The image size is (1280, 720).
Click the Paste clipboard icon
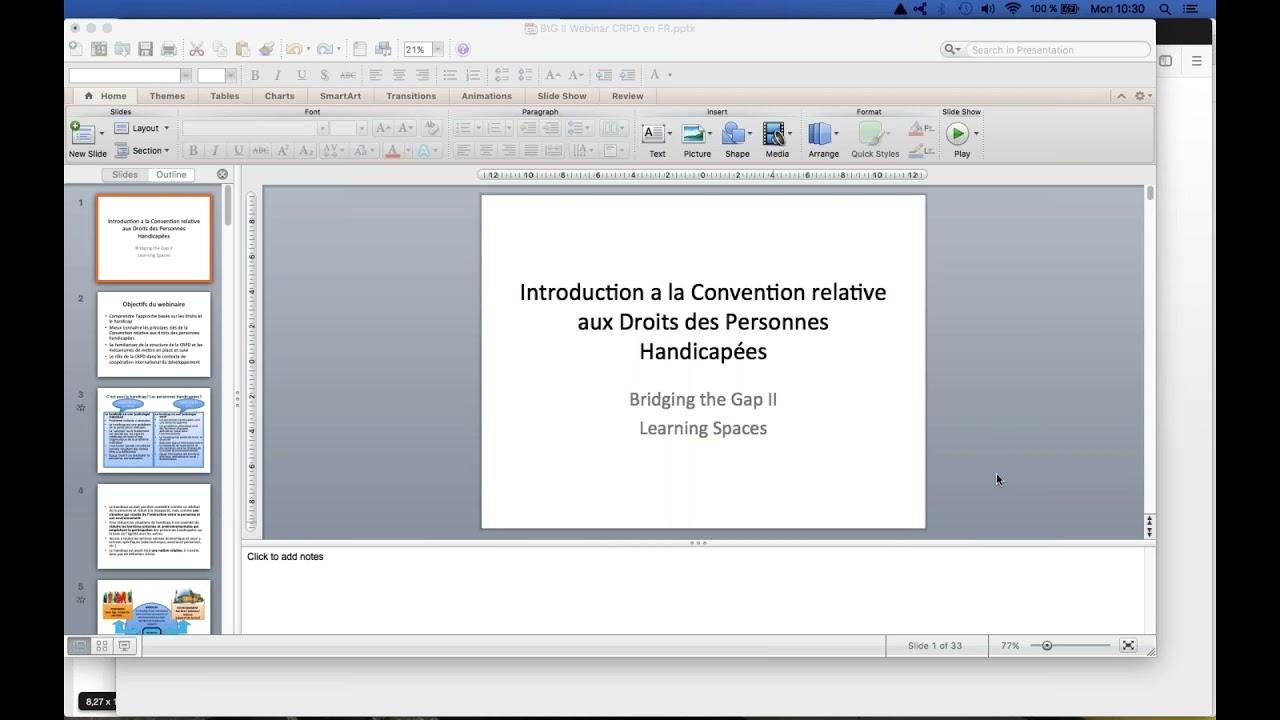pyautogui.click(x=242, y=49)
